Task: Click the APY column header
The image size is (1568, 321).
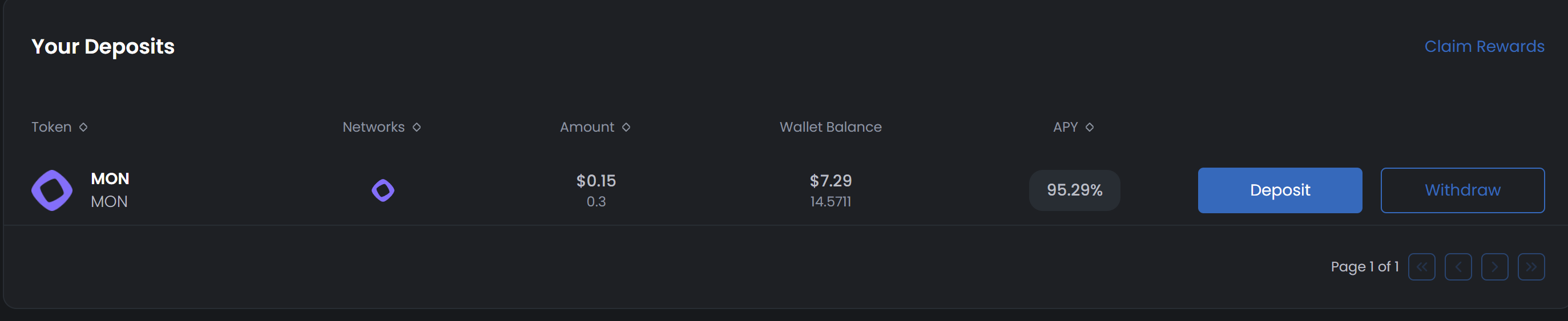Action: (1065, 127)
